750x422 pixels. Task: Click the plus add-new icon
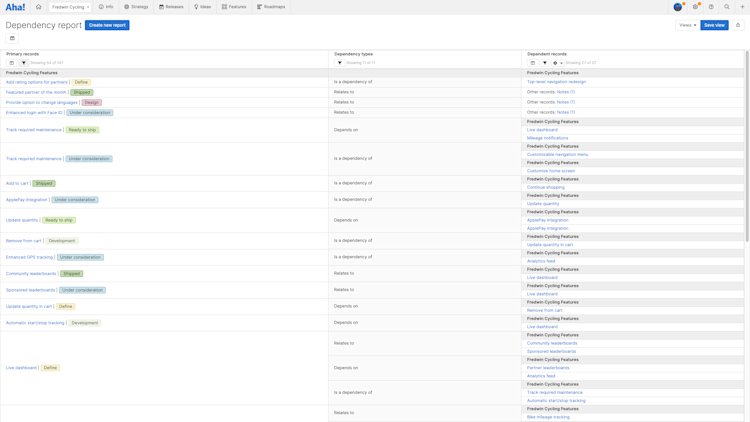[x=742, y=7]
